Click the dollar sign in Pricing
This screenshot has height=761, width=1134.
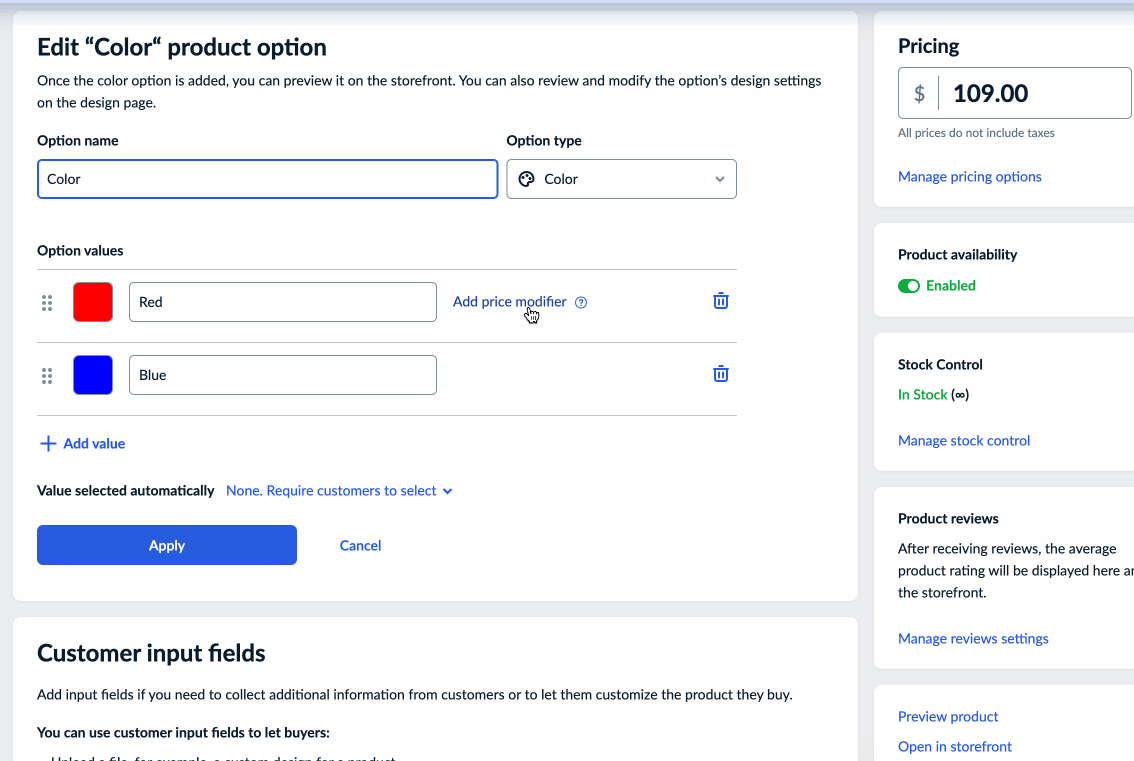919,94
